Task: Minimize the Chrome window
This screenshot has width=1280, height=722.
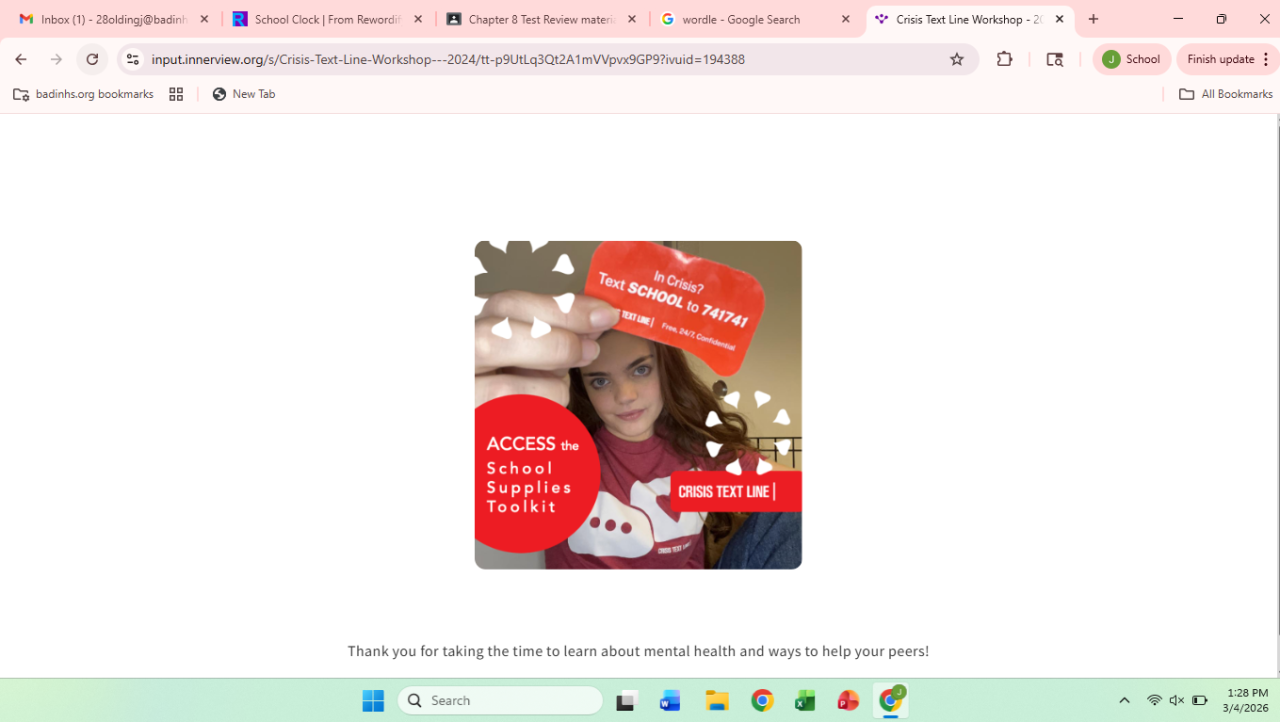Action: point(1178,19)
